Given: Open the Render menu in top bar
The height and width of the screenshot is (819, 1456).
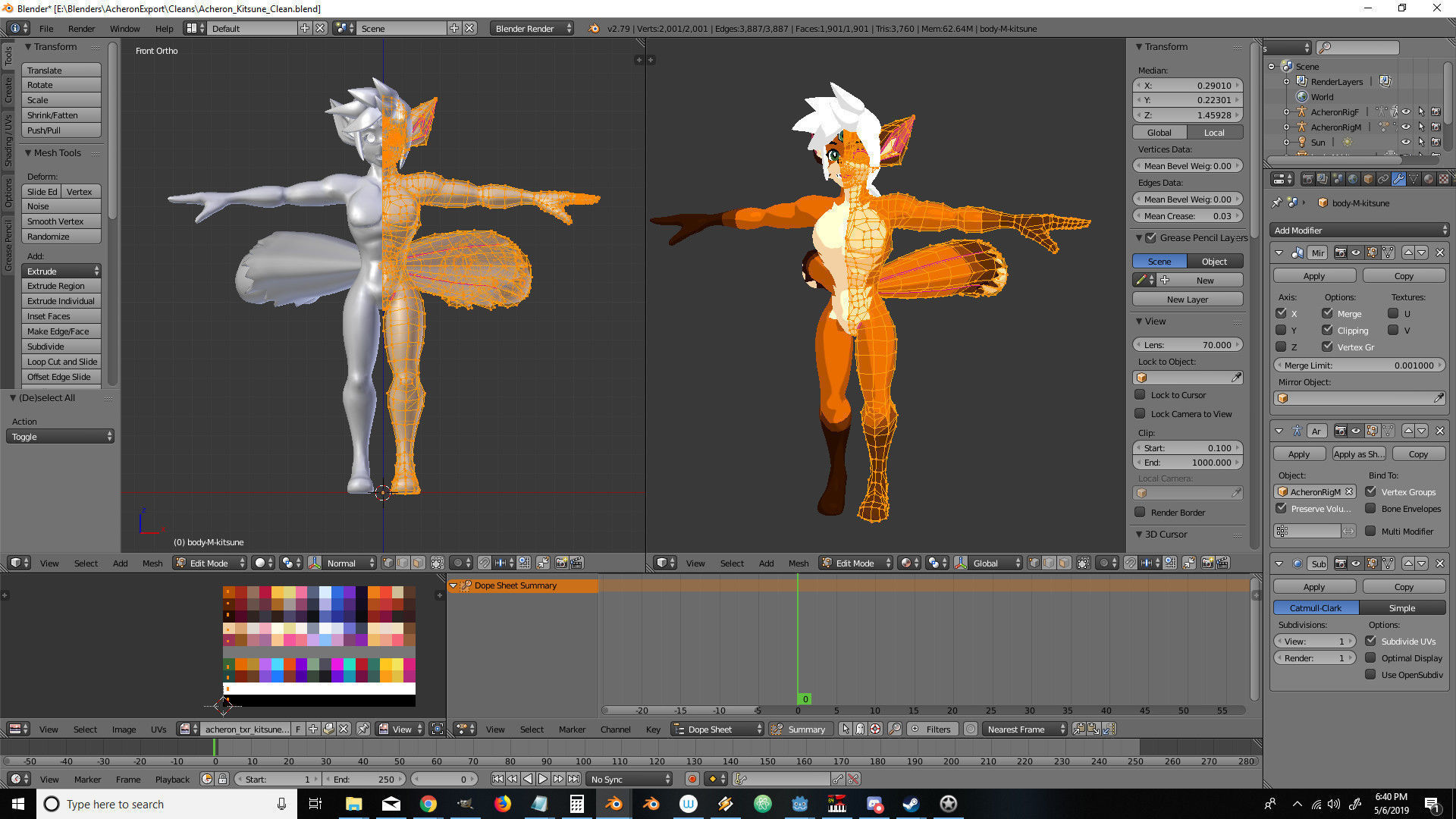Looking at the screenshot, I should click(81, 29).
